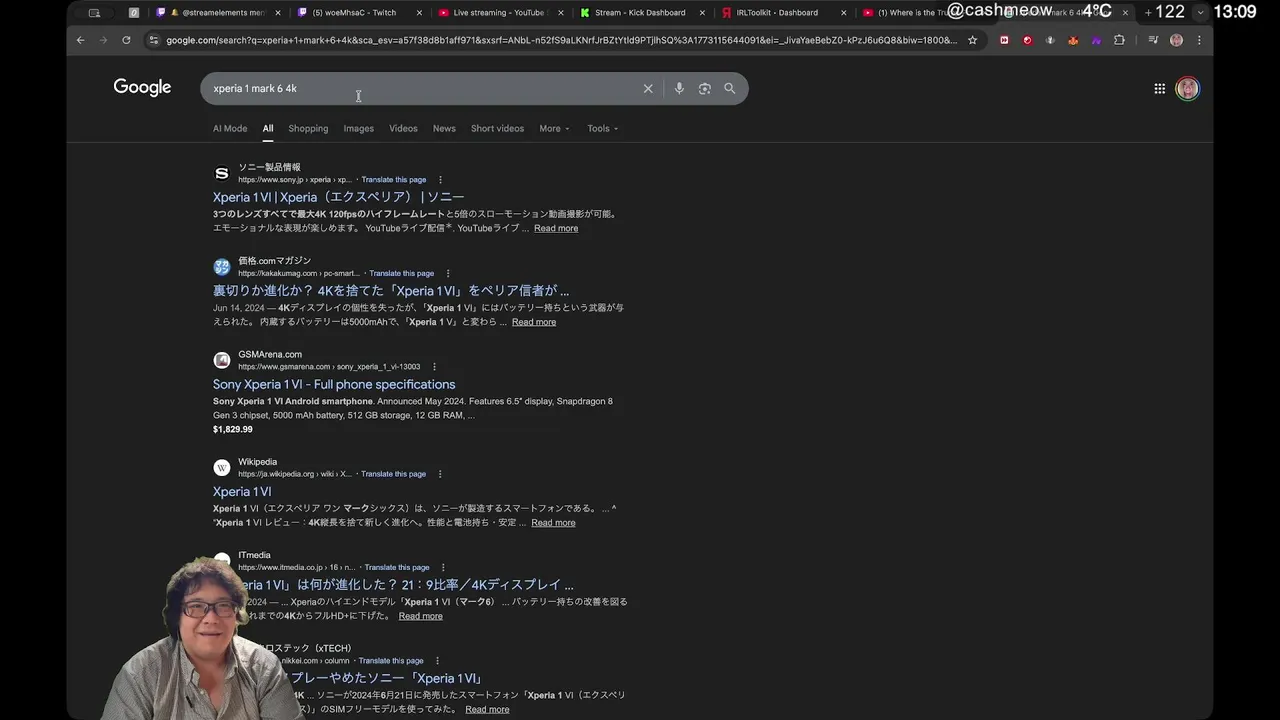The height and width of the screenshot is (720, 1280).
Task: Open three-dot options for nikkei result
Action: pos(437,661)
